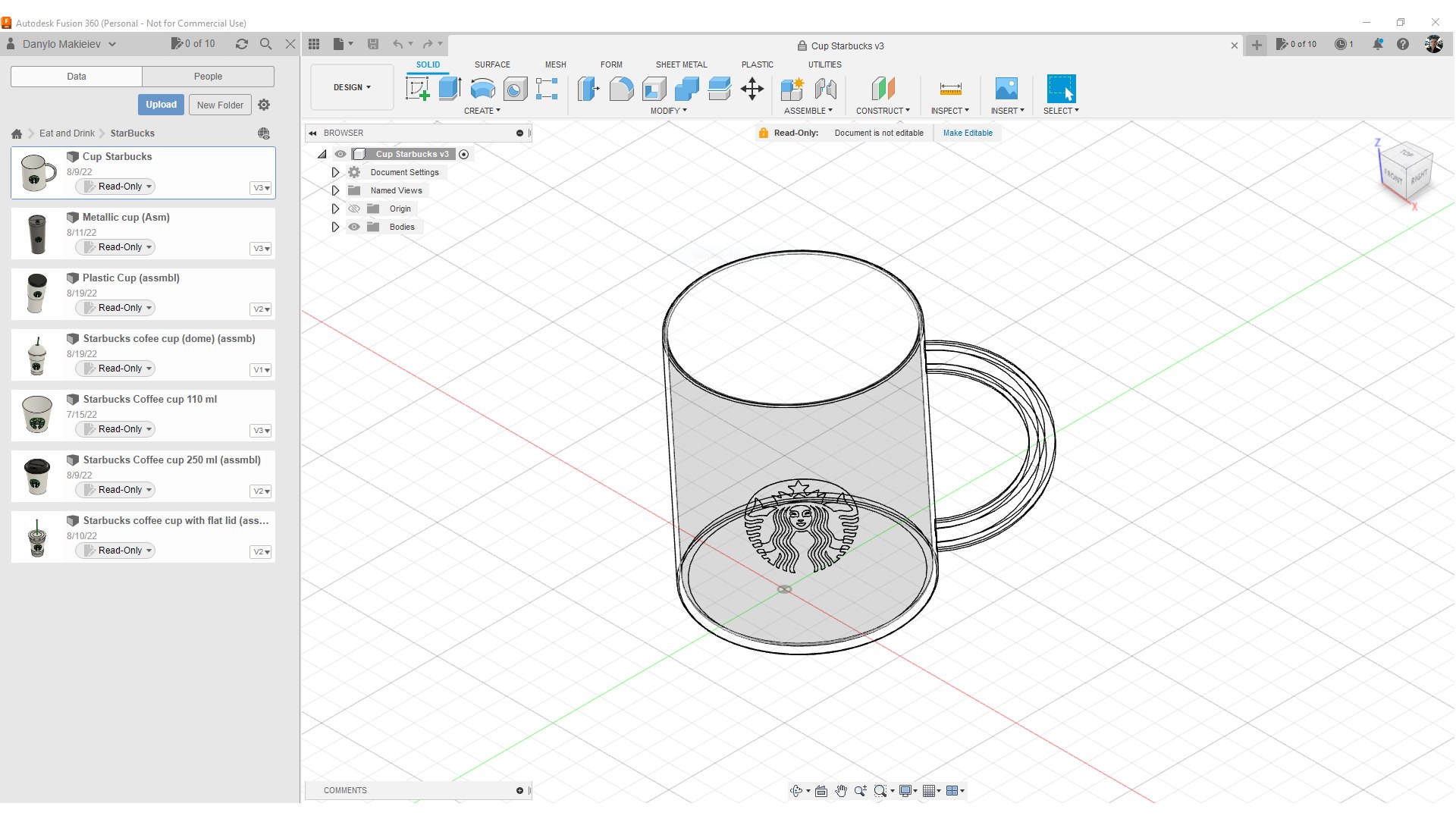Select the Shell tool icon

pos(654,89)
